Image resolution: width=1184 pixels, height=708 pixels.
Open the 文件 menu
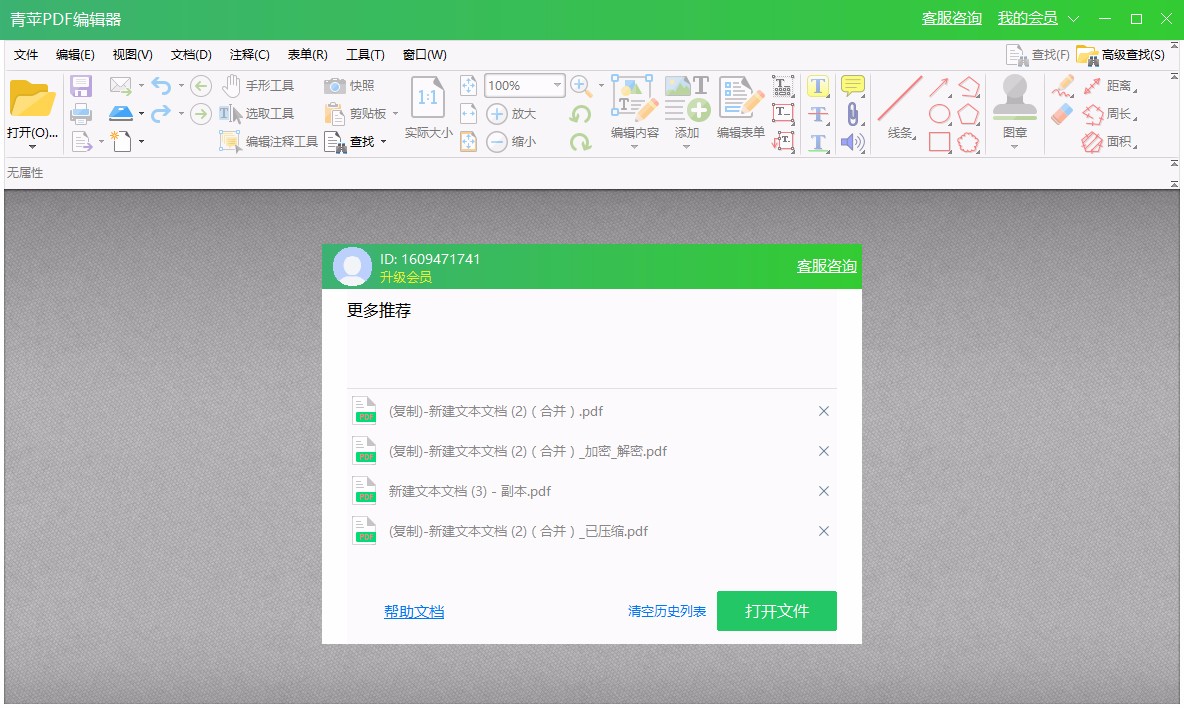(26, 55)
